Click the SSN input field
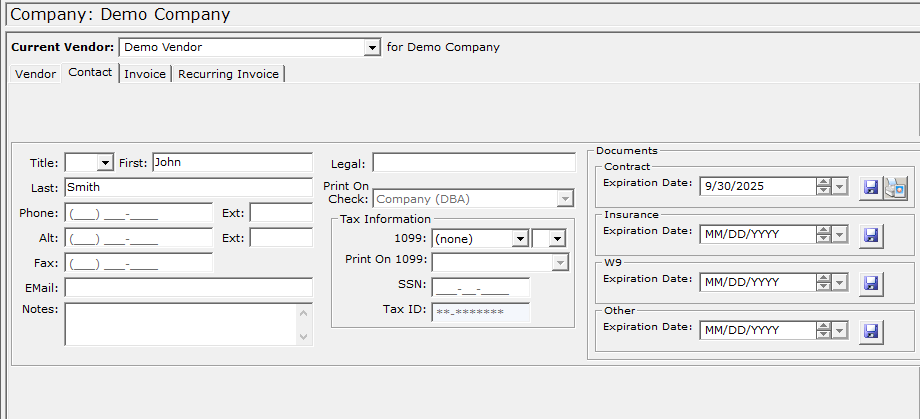This screenshot has height=419, width=920. pos(480,288)
